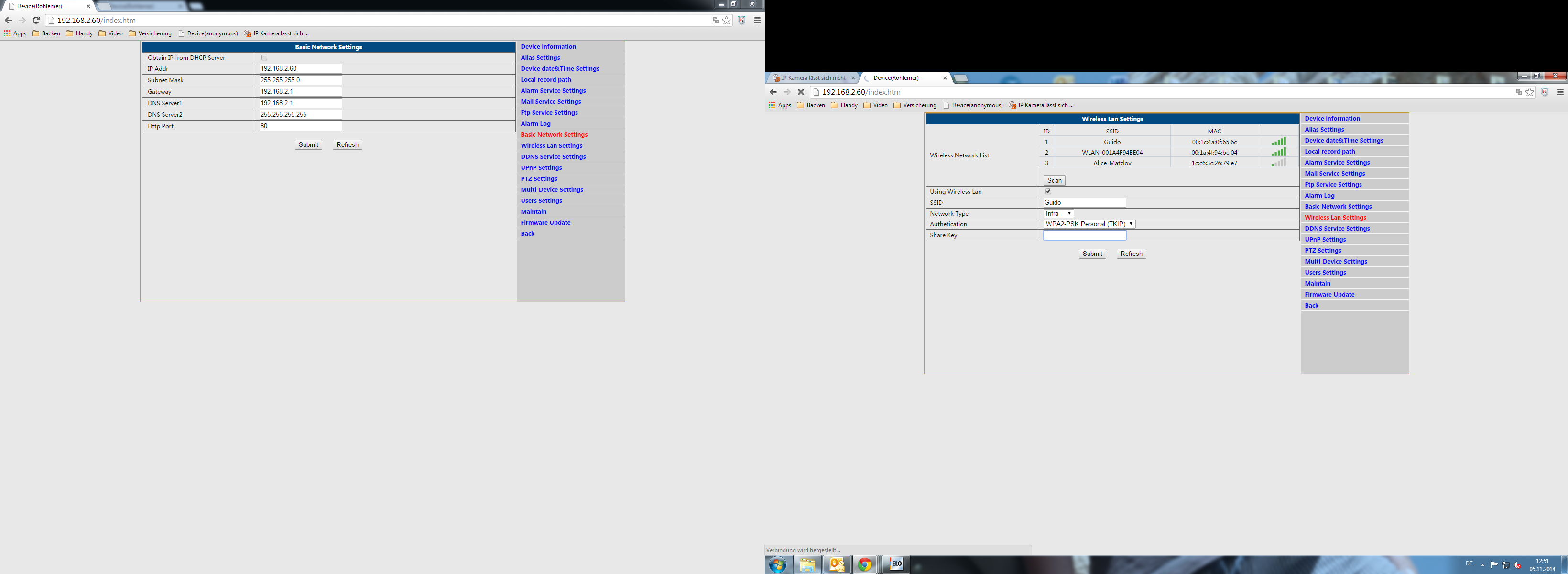Image resolution: width=1568 pixels, height=574 pixels.
Task: Click reload icon in Basic Network Settings browser
Action: (36, 20)
